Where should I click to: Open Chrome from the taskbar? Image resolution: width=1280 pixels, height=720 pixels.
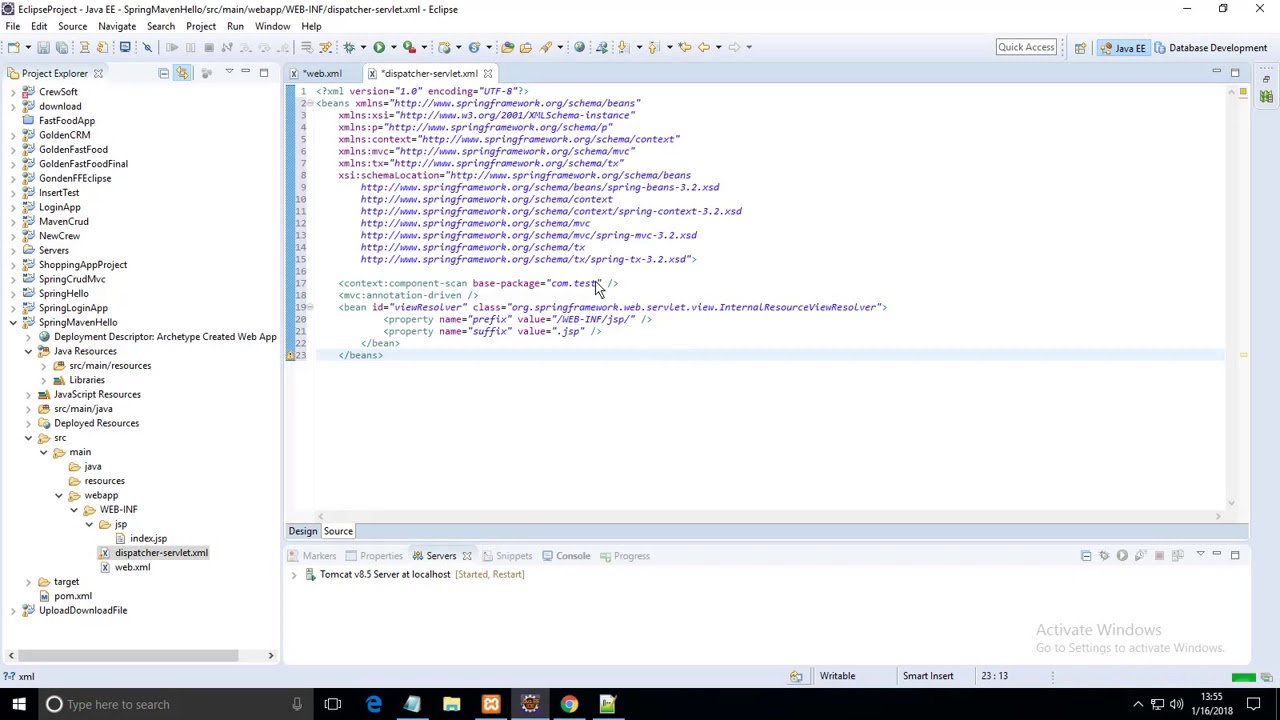569,704
